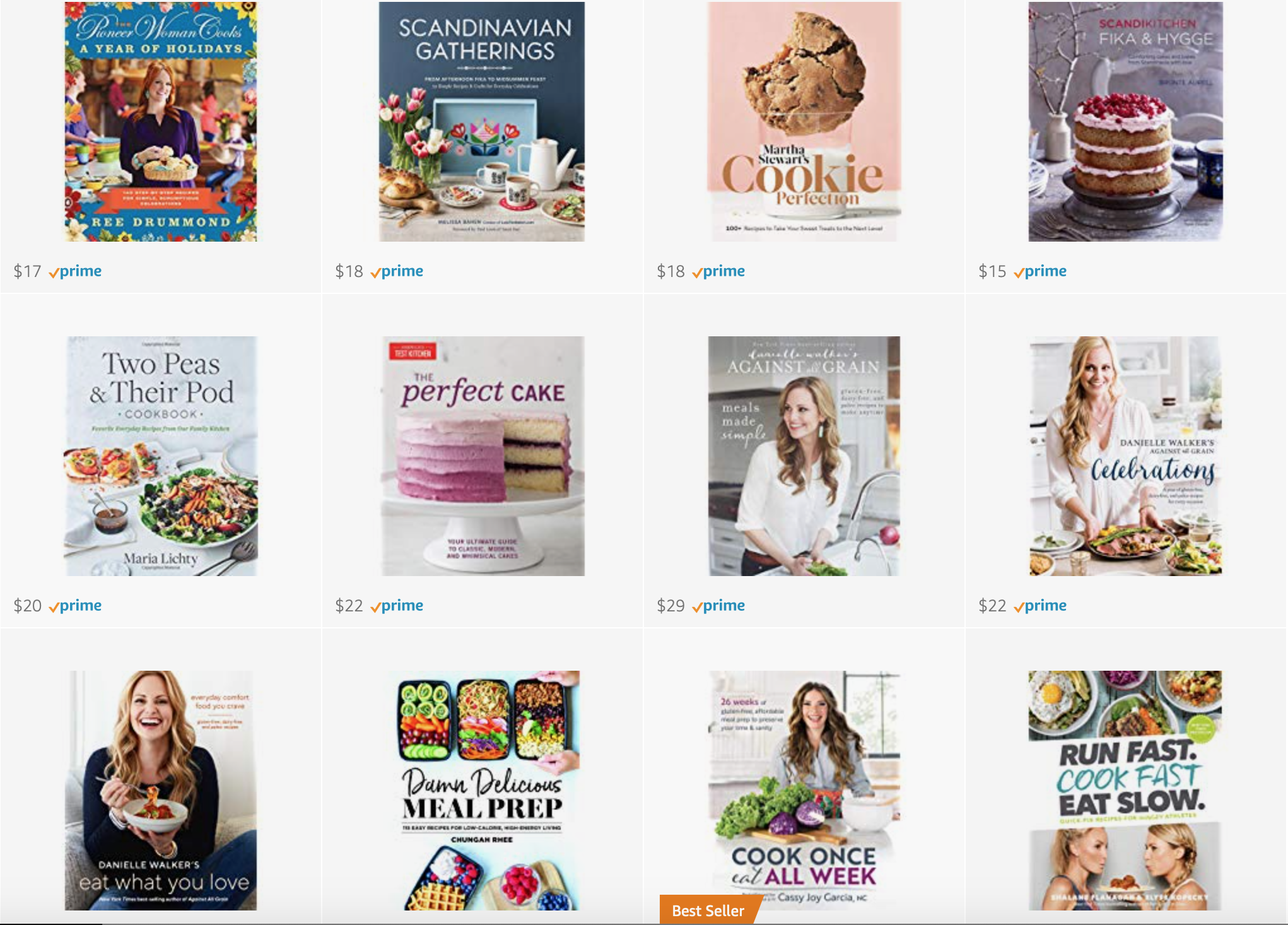1288x925 pixels.
Task: Select Martha Stewart's Cookie Perfection book
Action: (804, 121)
